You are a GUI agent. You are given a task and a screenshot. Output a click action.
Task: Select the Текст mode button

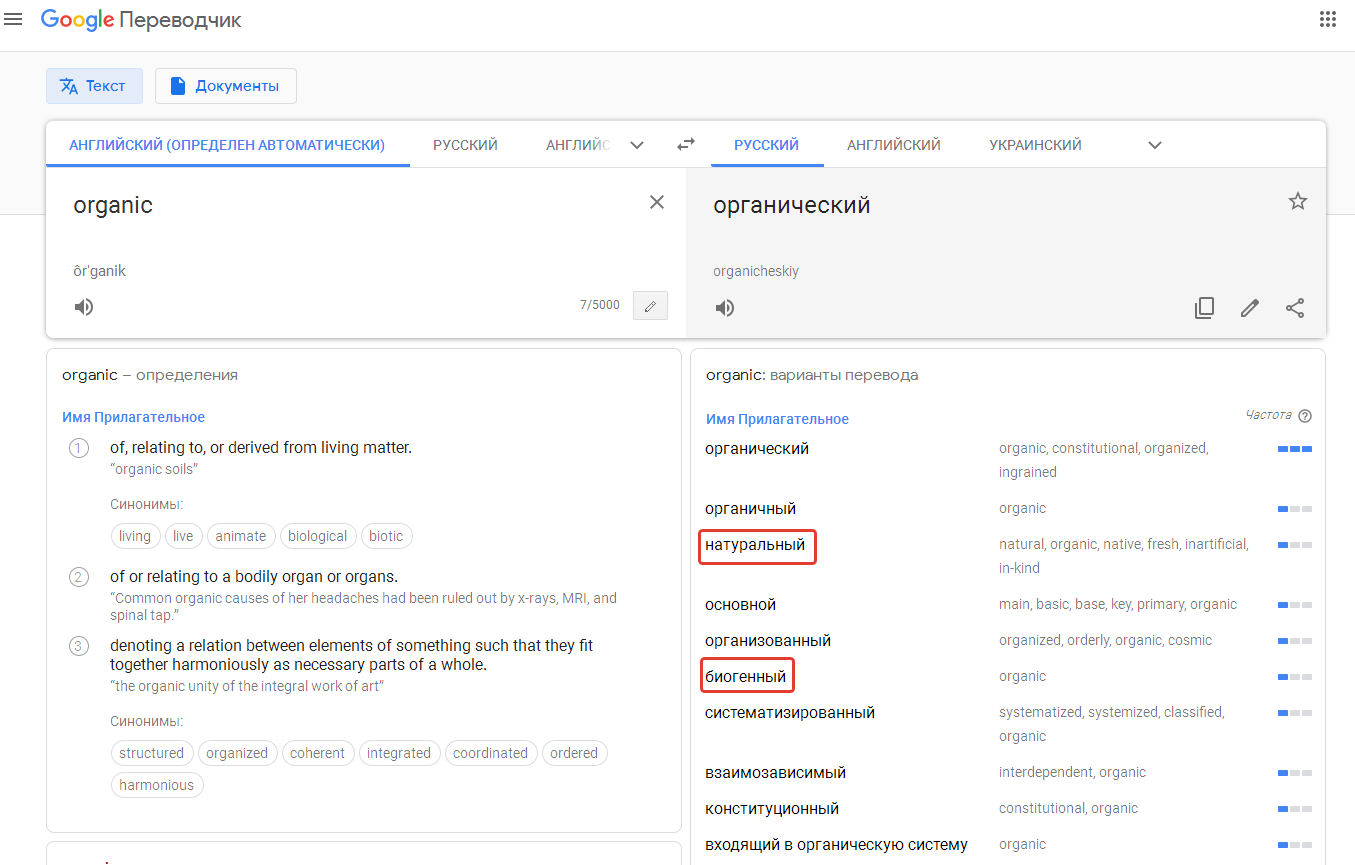[x=94, y=86]
